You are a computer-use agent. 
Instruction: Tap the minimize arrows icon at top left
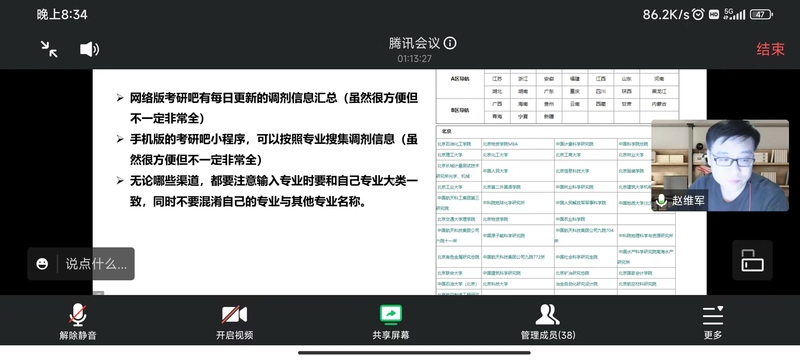49,49
